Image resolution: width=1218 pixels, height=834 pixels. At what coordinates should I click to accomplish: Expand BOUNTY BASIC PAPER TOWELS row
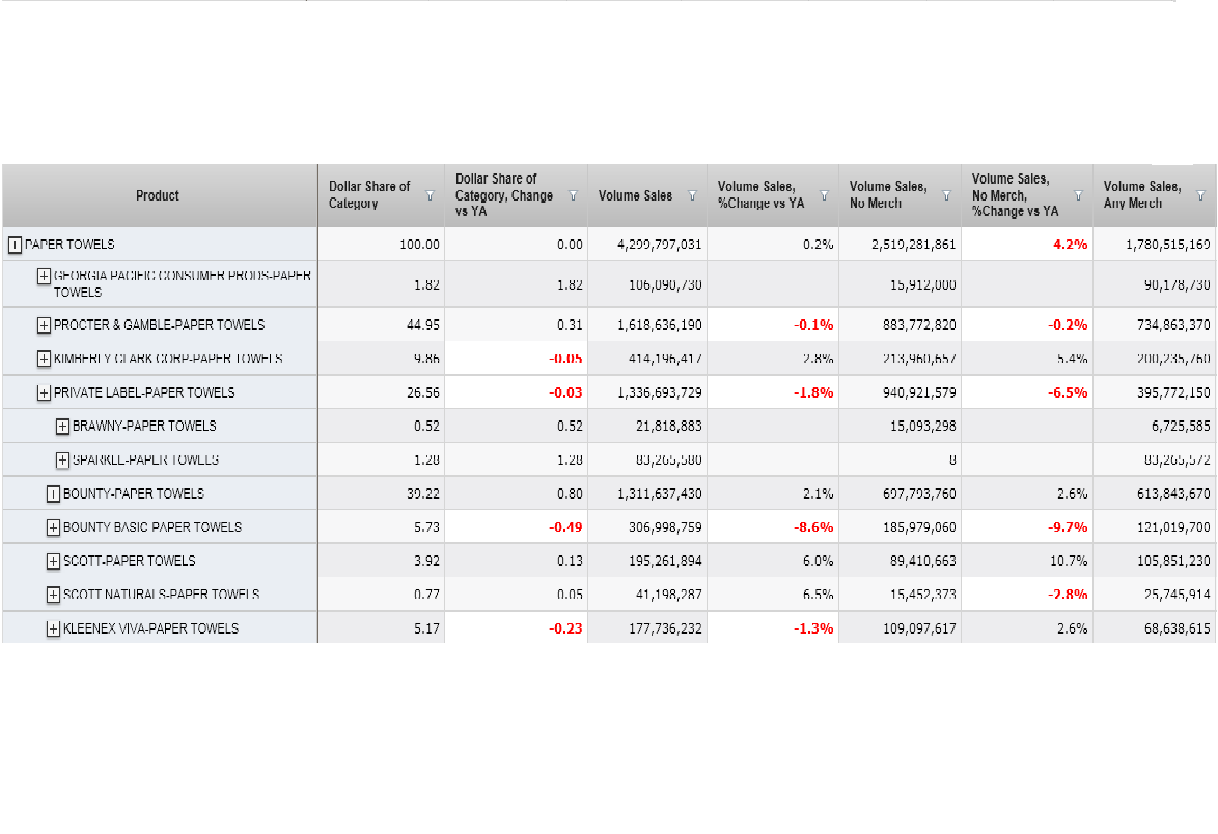(54, 527)
